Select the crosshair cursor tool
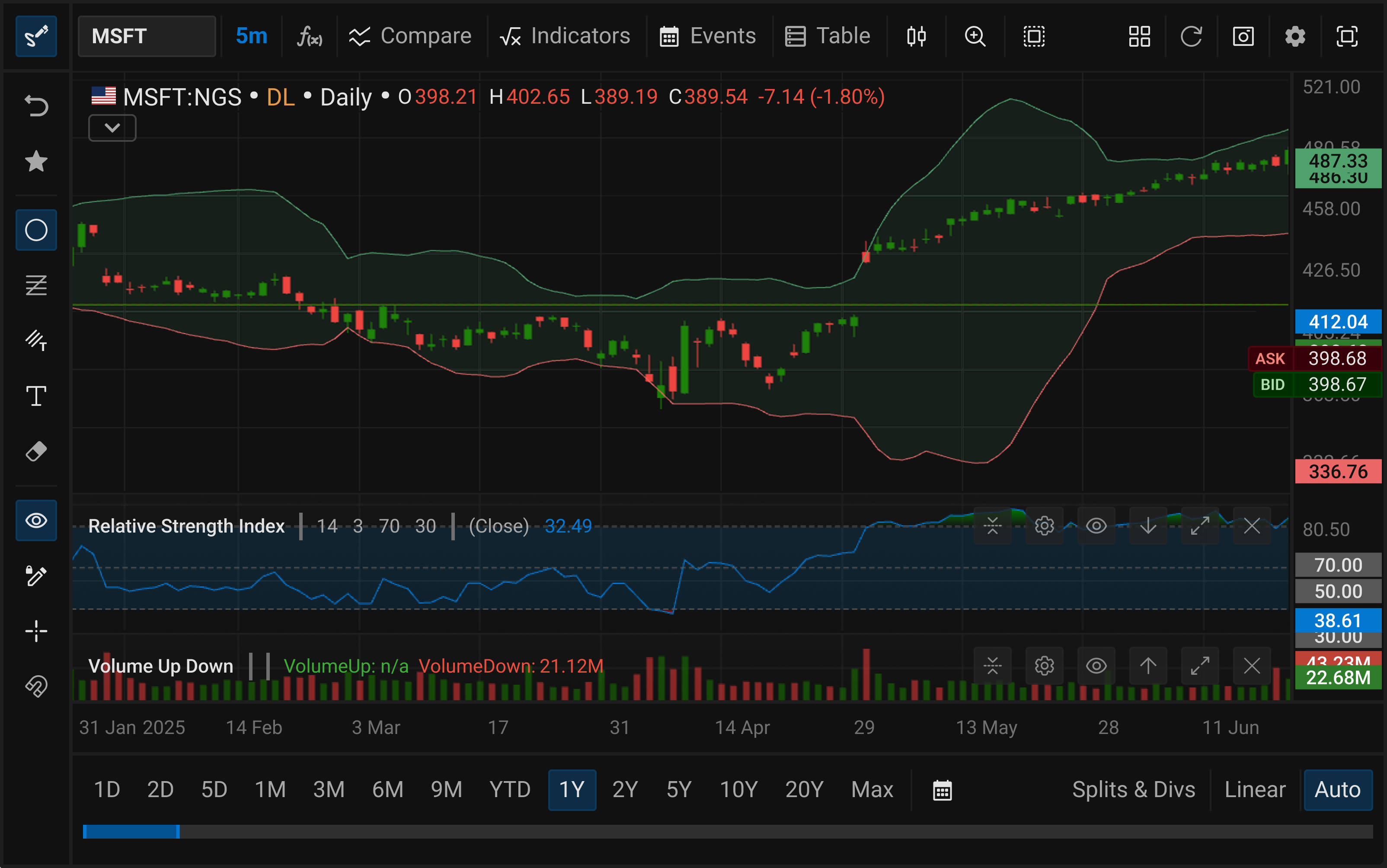1387x868 pixels. (36, 631)
